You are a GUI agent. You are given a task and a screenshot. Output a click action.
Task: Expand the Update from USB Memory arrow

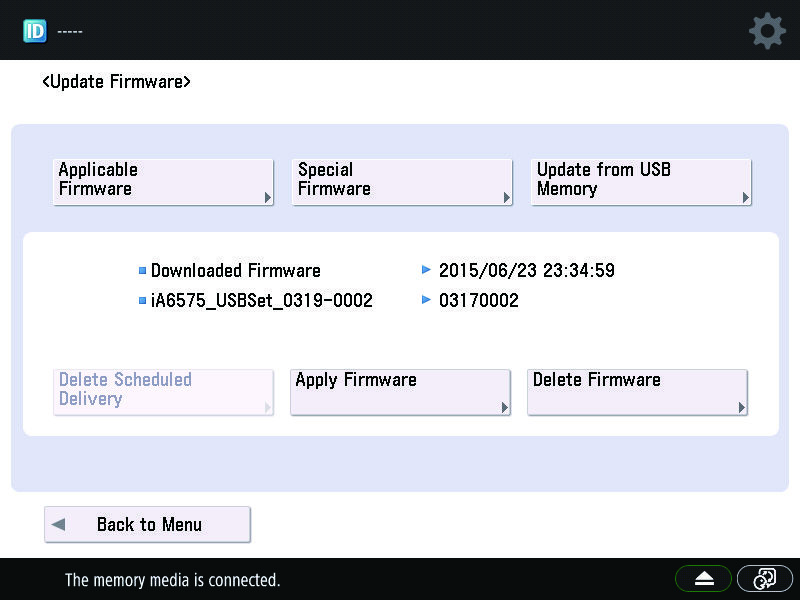[745, 197]
